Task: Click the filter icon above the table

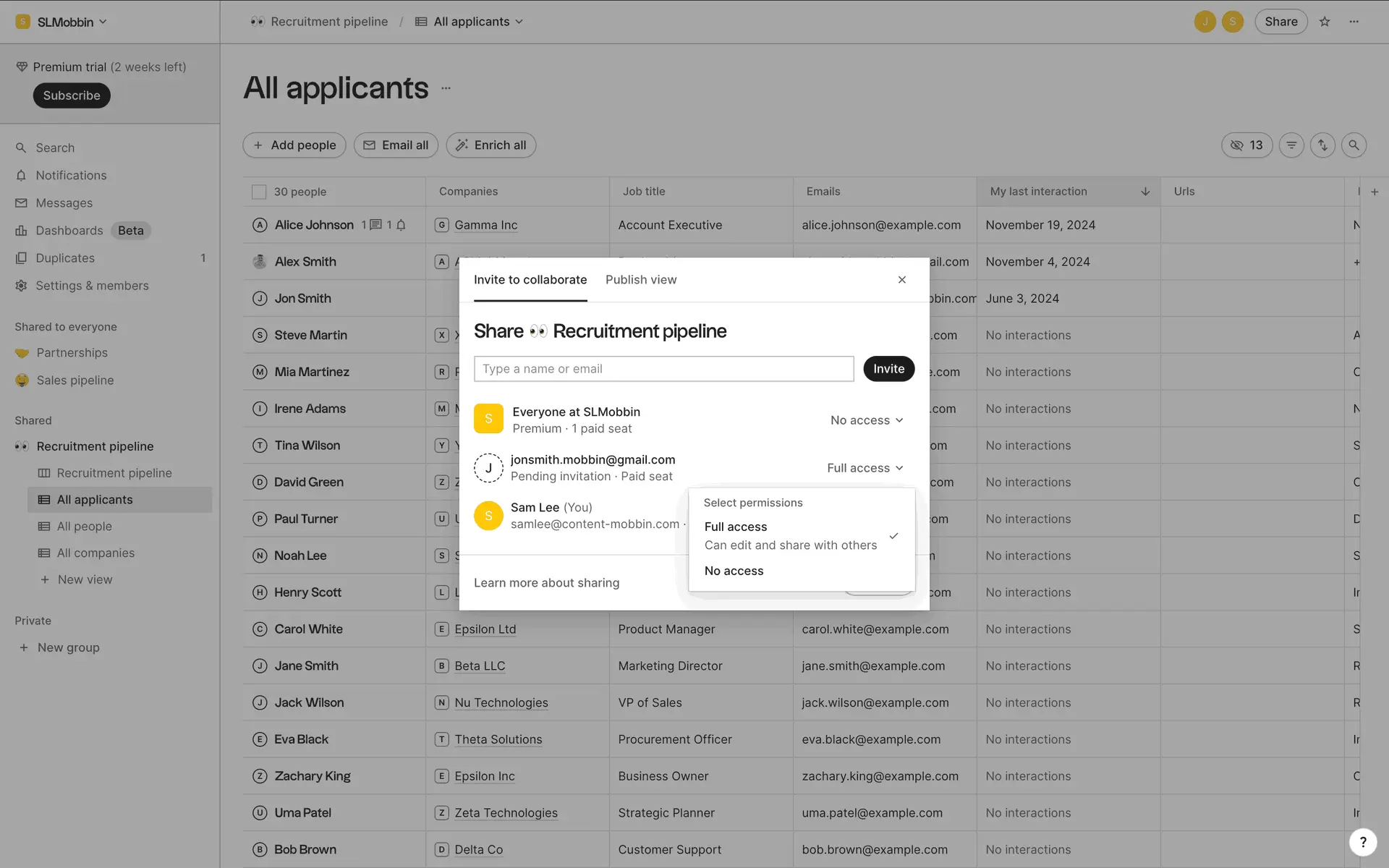Action: coord(1291,145)
